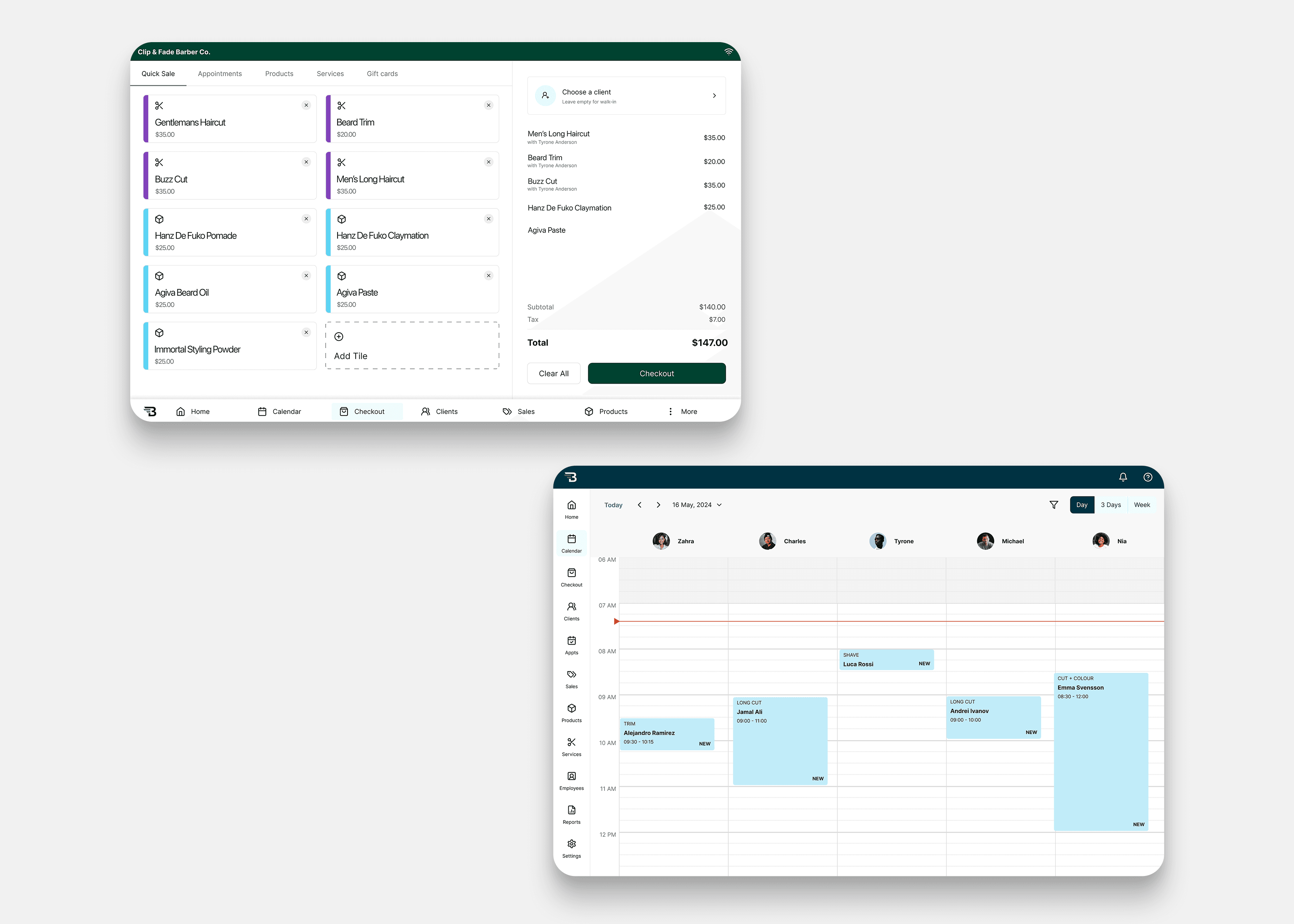This screenshot has height=924, width=1294.
Task: Click the help question mark icon
Action: click(1148, 478)
